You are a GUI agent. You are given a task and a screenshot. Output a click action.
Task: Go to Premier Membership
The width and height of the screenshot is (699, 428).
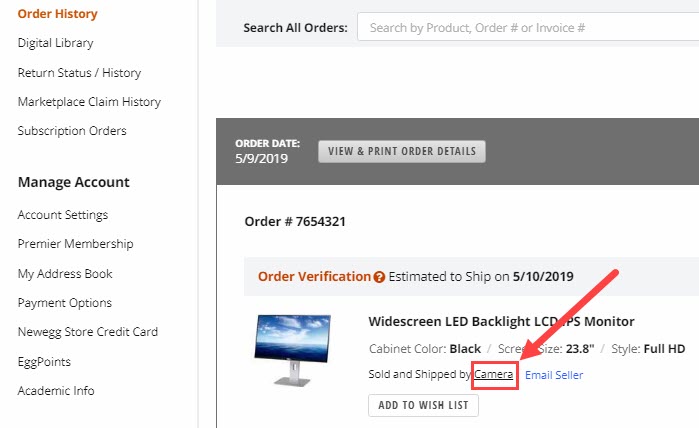click(x=75, y=244)
